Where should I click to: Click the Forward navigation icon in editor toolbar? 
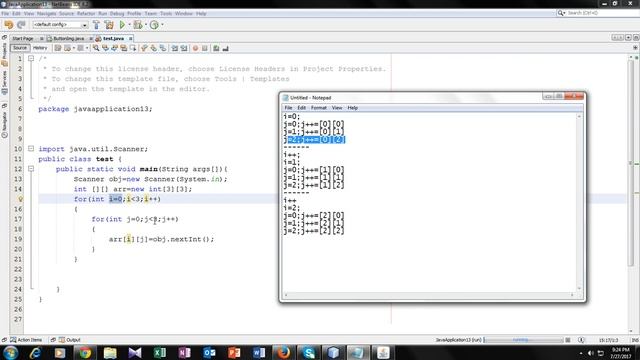pyautogui.click(x=80, y=48)
